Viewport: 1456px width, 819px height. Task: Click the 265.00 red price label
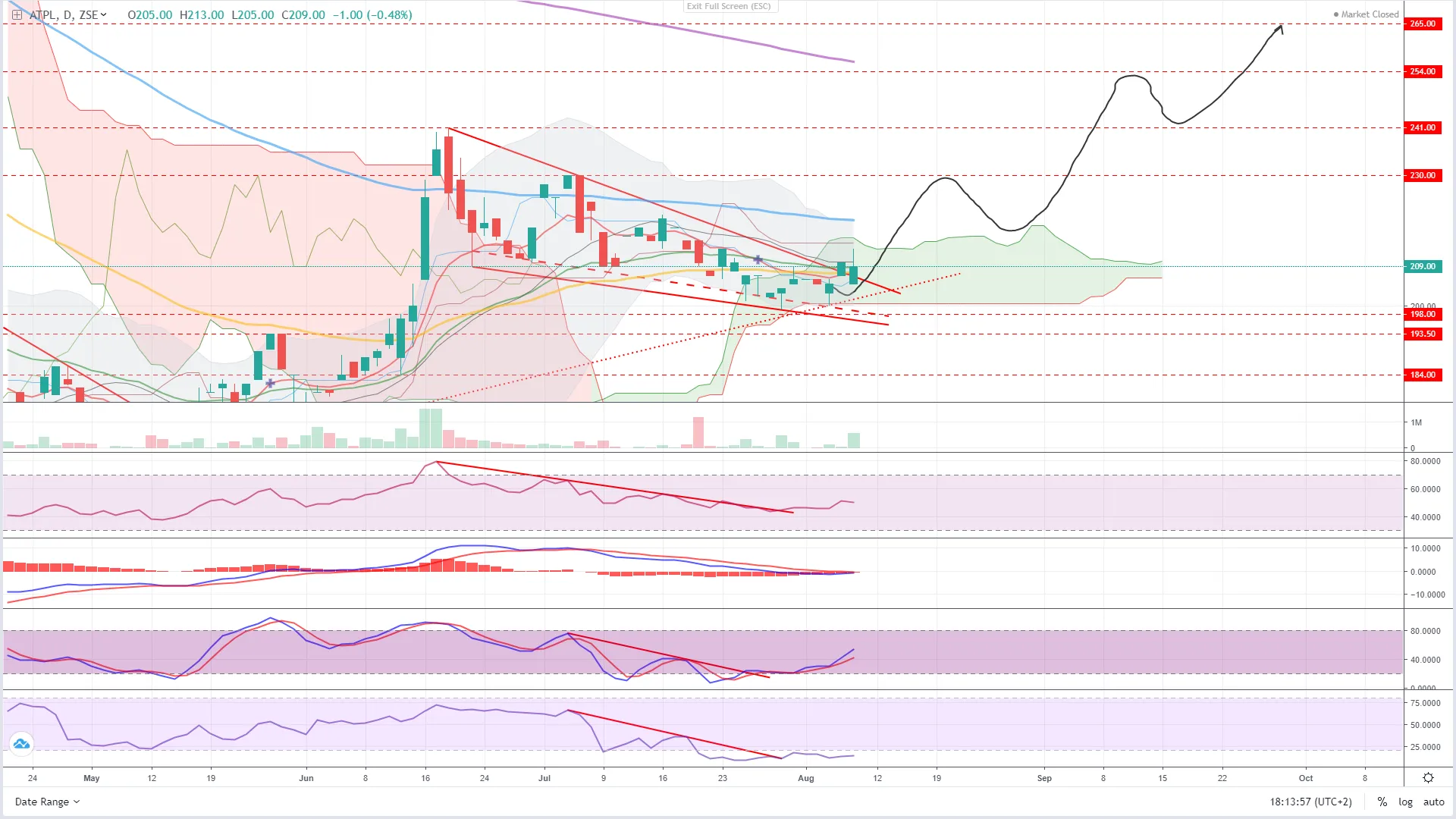click(x=1423, y=24)
